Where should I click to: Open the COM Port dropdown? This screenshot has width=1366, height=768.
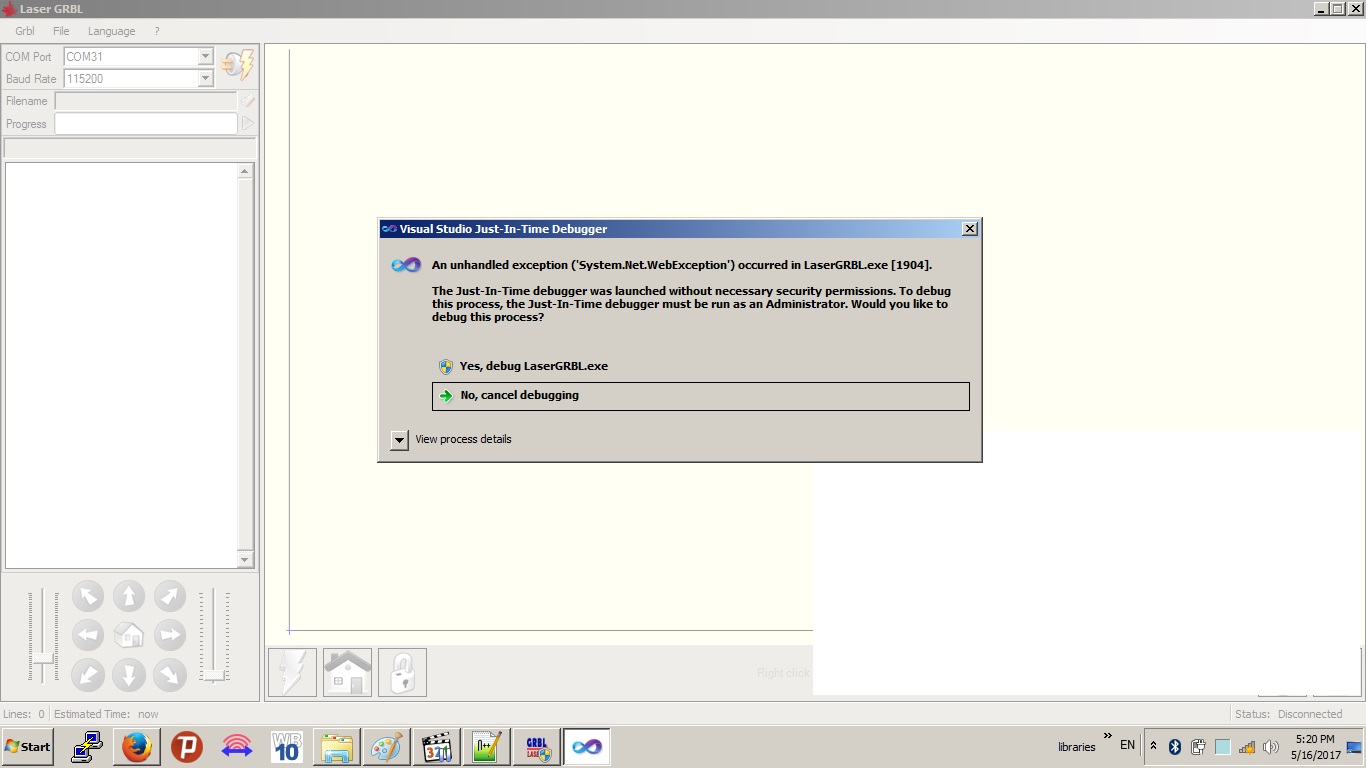205,57
